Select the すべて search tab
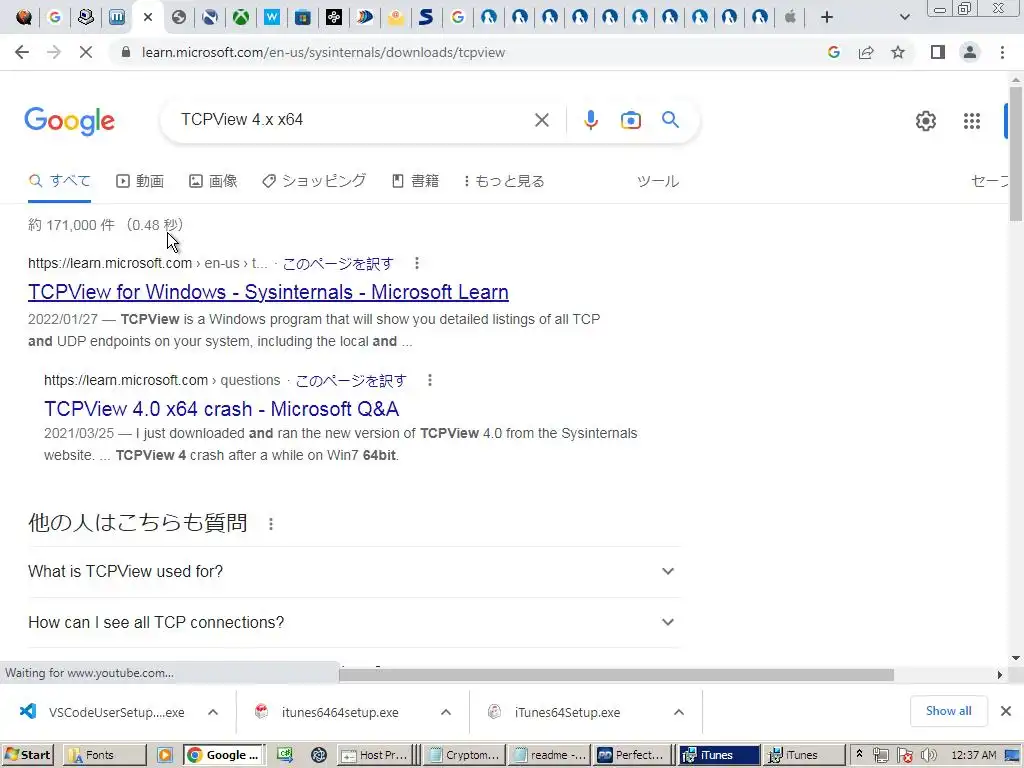 point(59,181)
